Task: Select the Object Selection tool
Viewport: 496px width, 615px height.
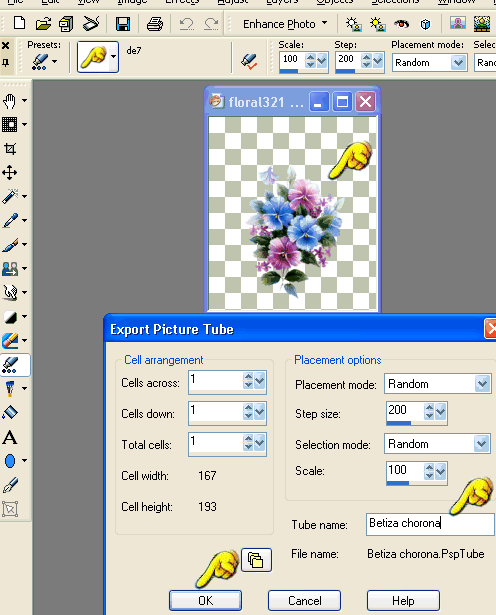Action: [x=10, y=509]
